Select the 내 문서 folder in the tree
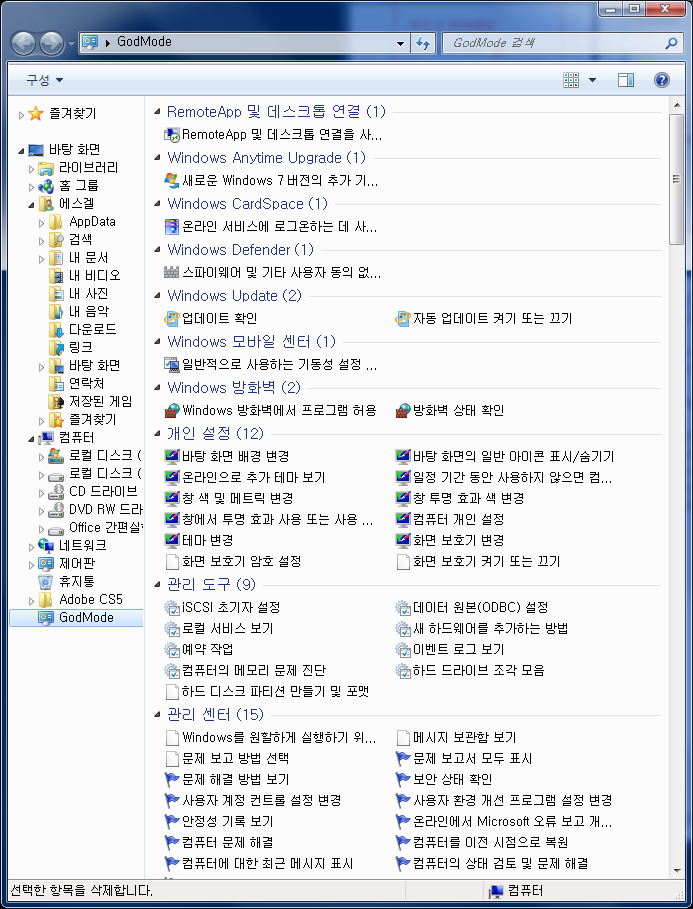The height and width of the screenshot is (909, 693). [88, 257]
